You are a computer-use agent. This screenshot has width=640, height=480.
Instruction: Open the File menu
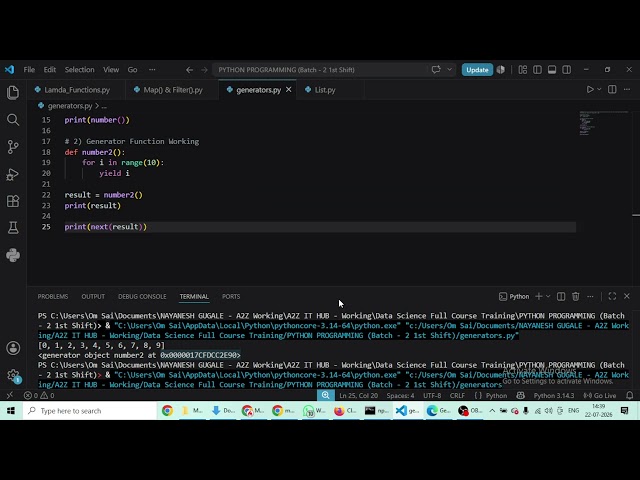click(29, 70)
